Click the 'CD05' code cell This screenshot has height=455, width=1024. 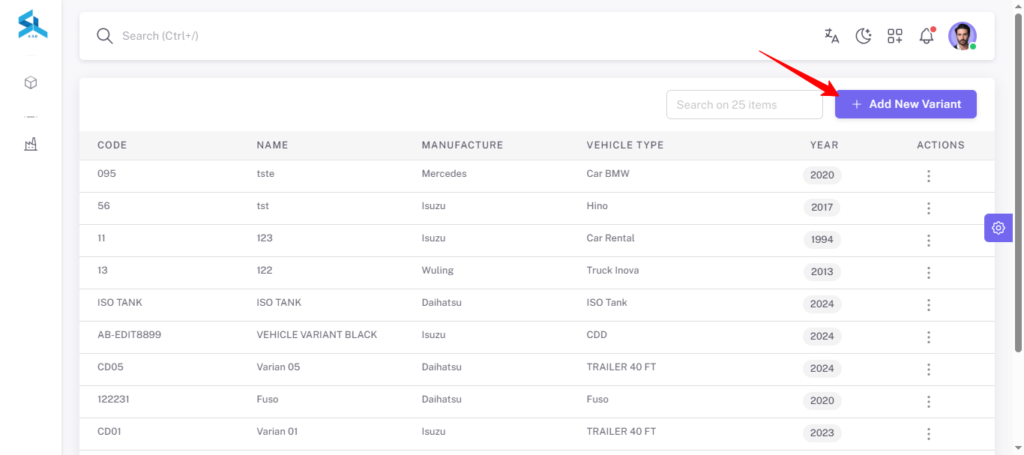tap(110, 367)
